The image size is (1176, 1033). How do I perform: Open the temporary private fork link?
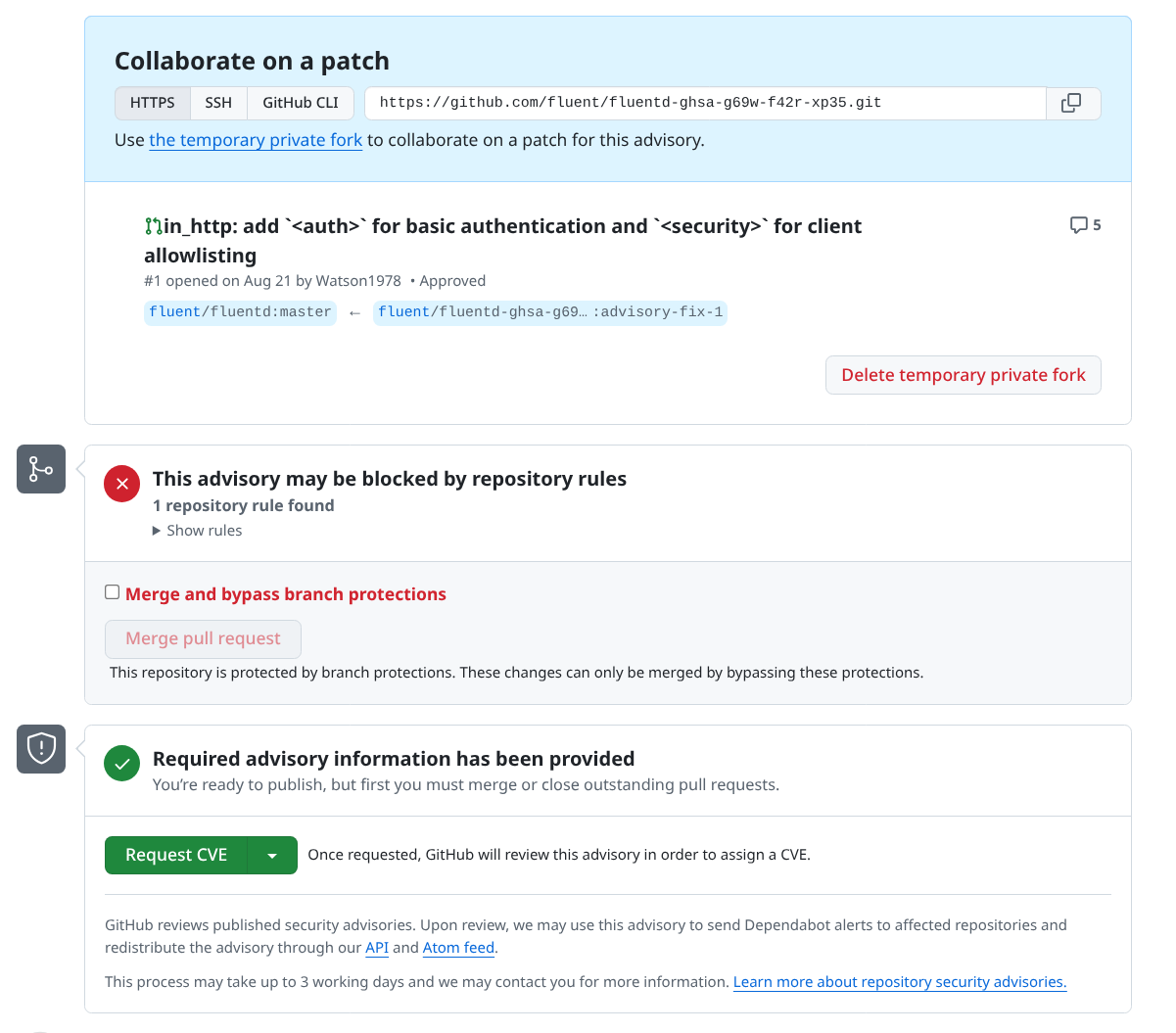pyautogui.click(x=256, y=140)
